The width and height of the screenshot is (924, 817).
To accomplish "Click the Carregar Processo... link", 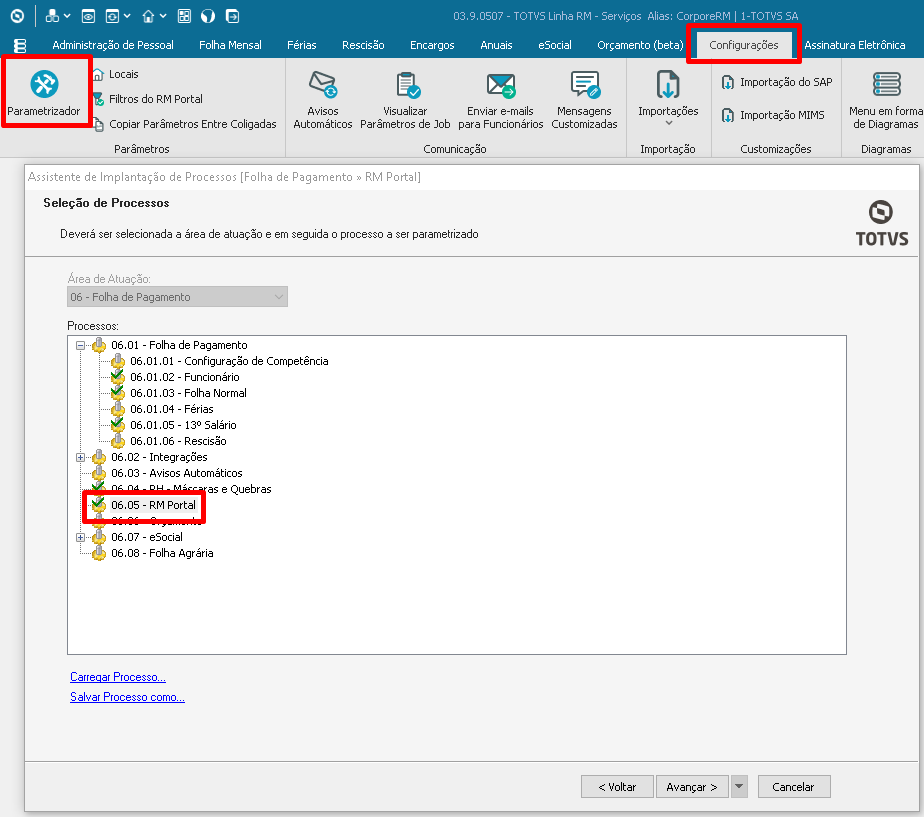I will click(x=118, y=677).
